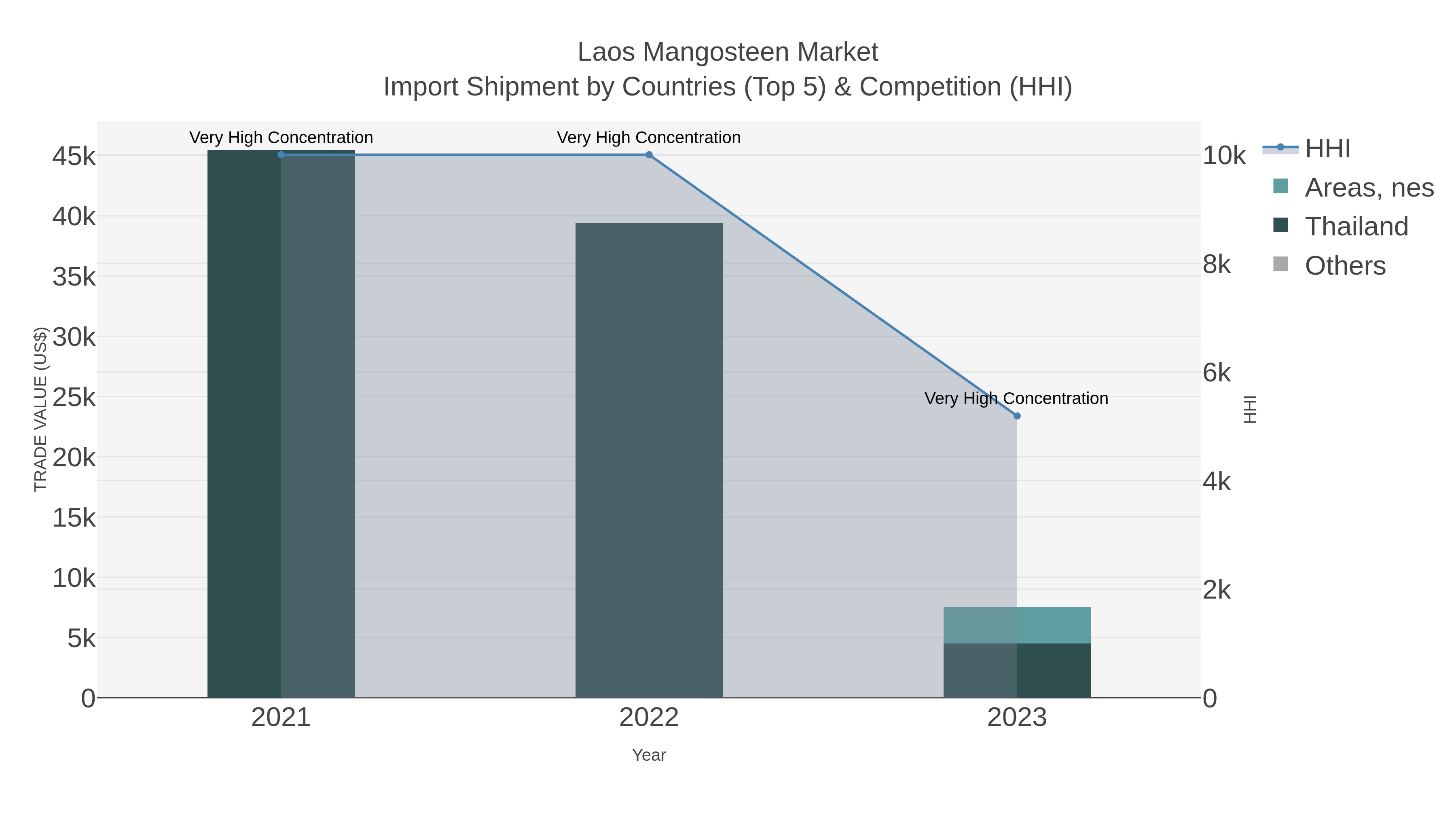This screenshot has width=1456, height=819.
Task: Click the 40k left axis tick
Action: click(74, 216)
